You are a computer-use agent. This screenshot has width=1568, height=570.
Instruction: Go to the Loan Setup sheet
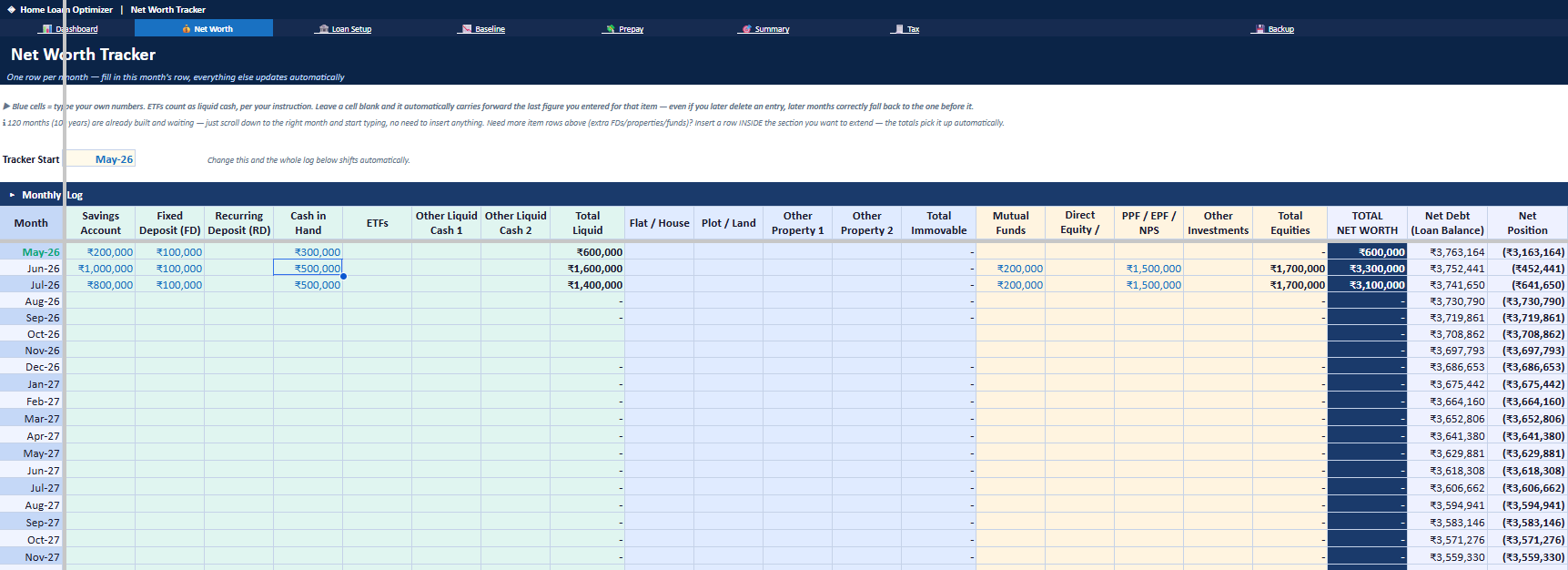pos(345,29)
